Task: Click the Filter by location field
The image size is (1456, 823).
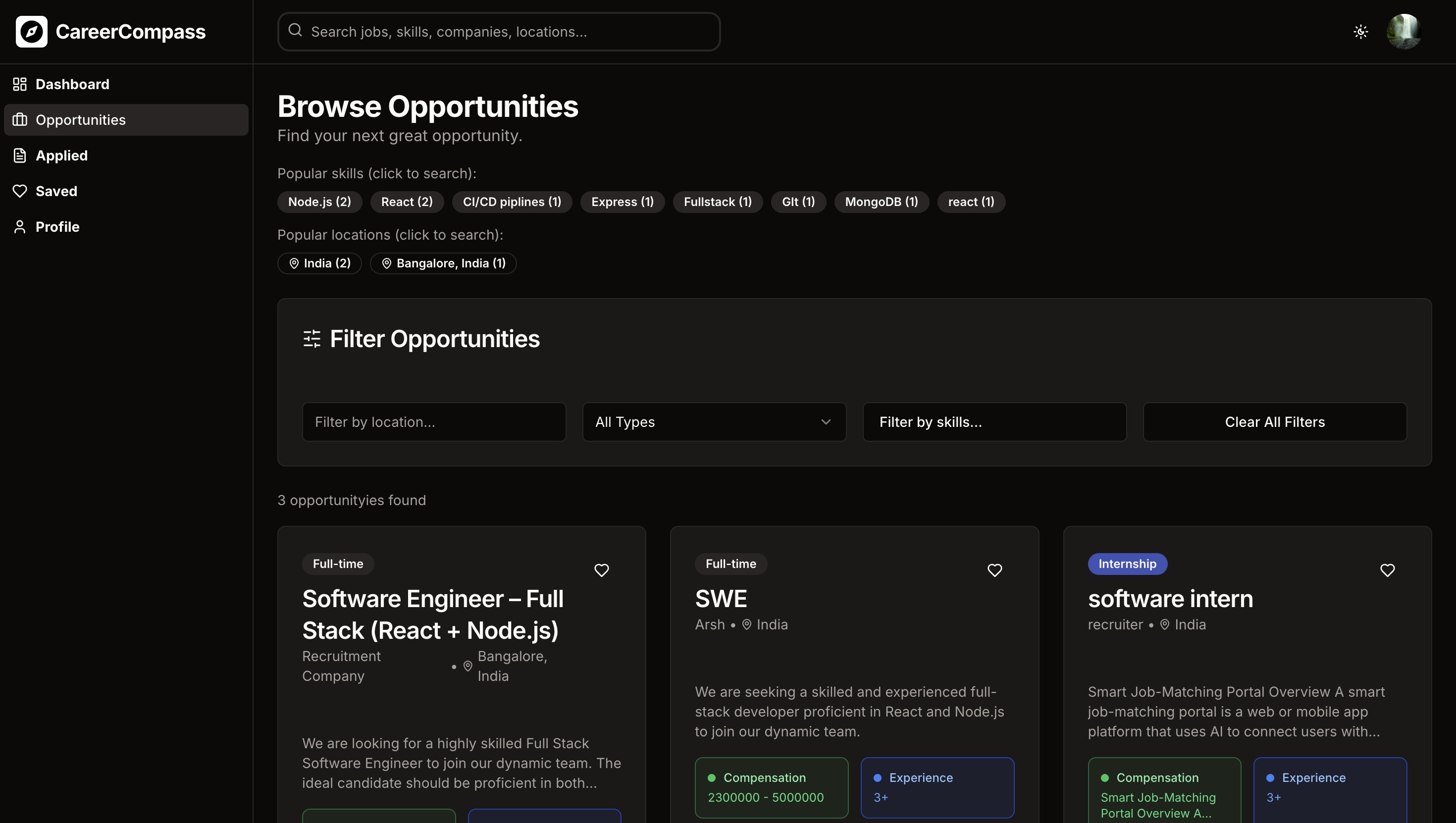Action: click(x=433, y=422)
